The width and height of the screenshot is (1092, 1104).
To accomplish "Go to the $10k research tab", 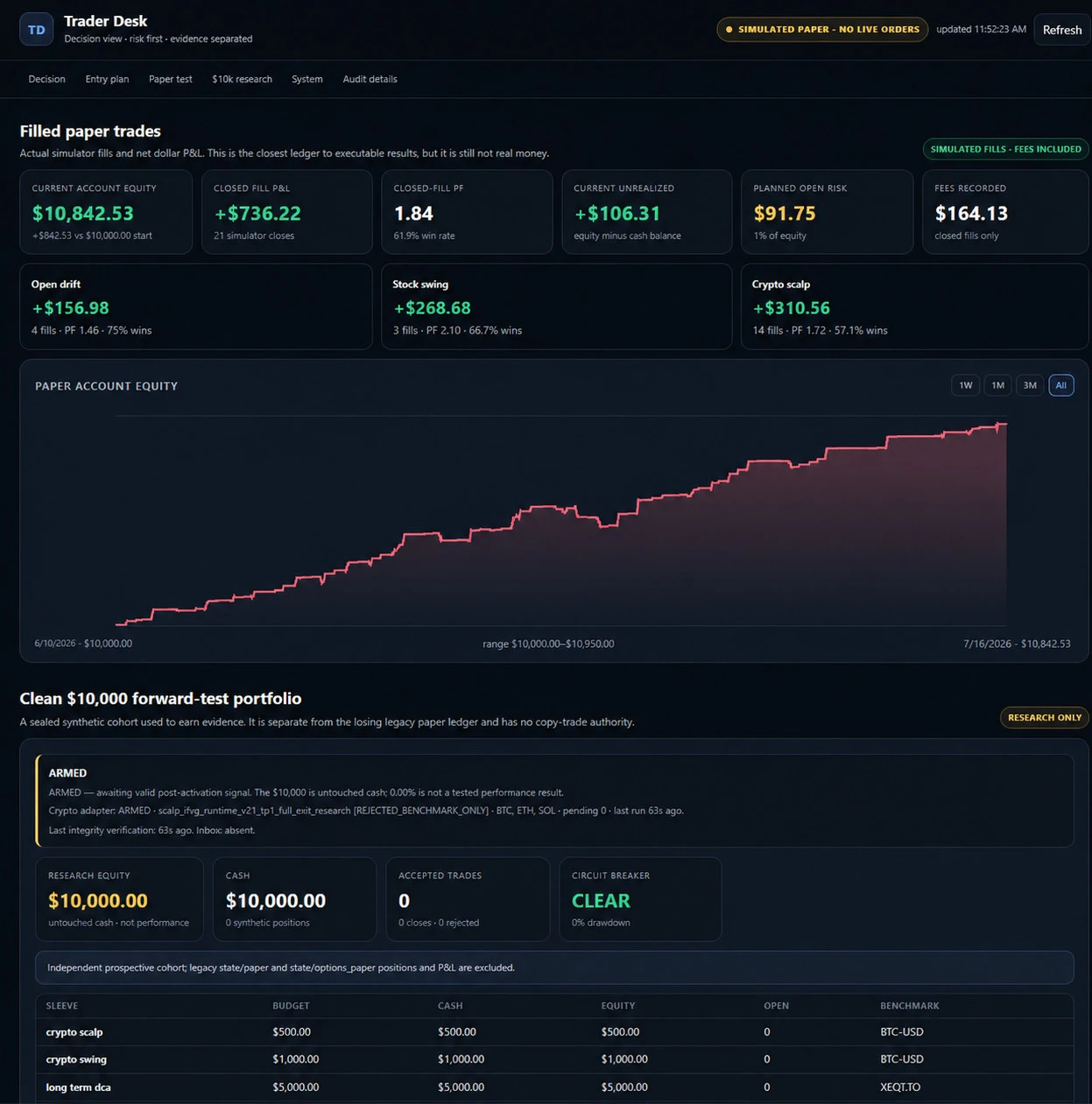I will click(242, 79).
